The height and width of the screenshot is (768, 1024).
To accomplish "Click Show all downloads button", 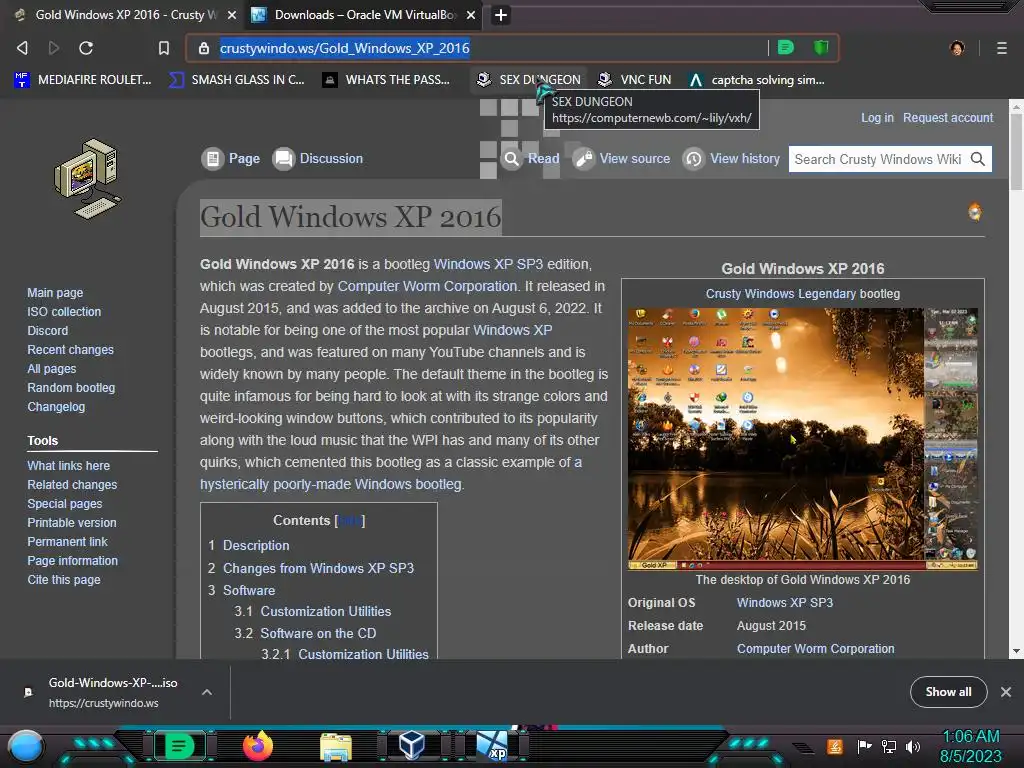I will tap(948, 692).
